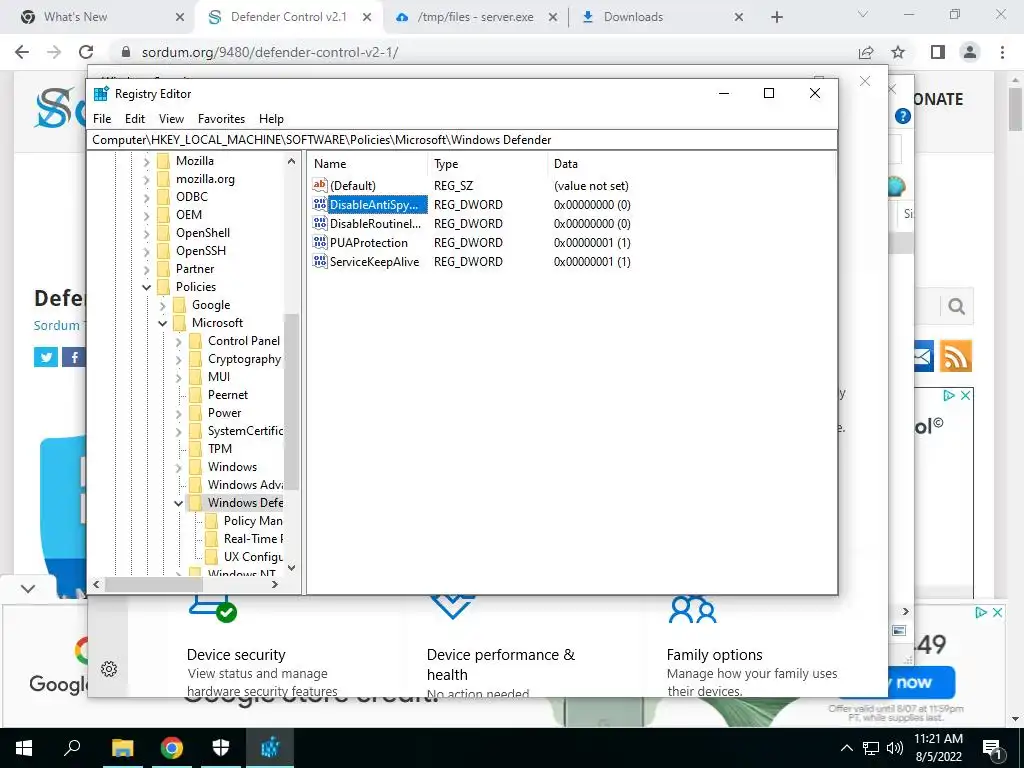Share page on Twitter

46,357
